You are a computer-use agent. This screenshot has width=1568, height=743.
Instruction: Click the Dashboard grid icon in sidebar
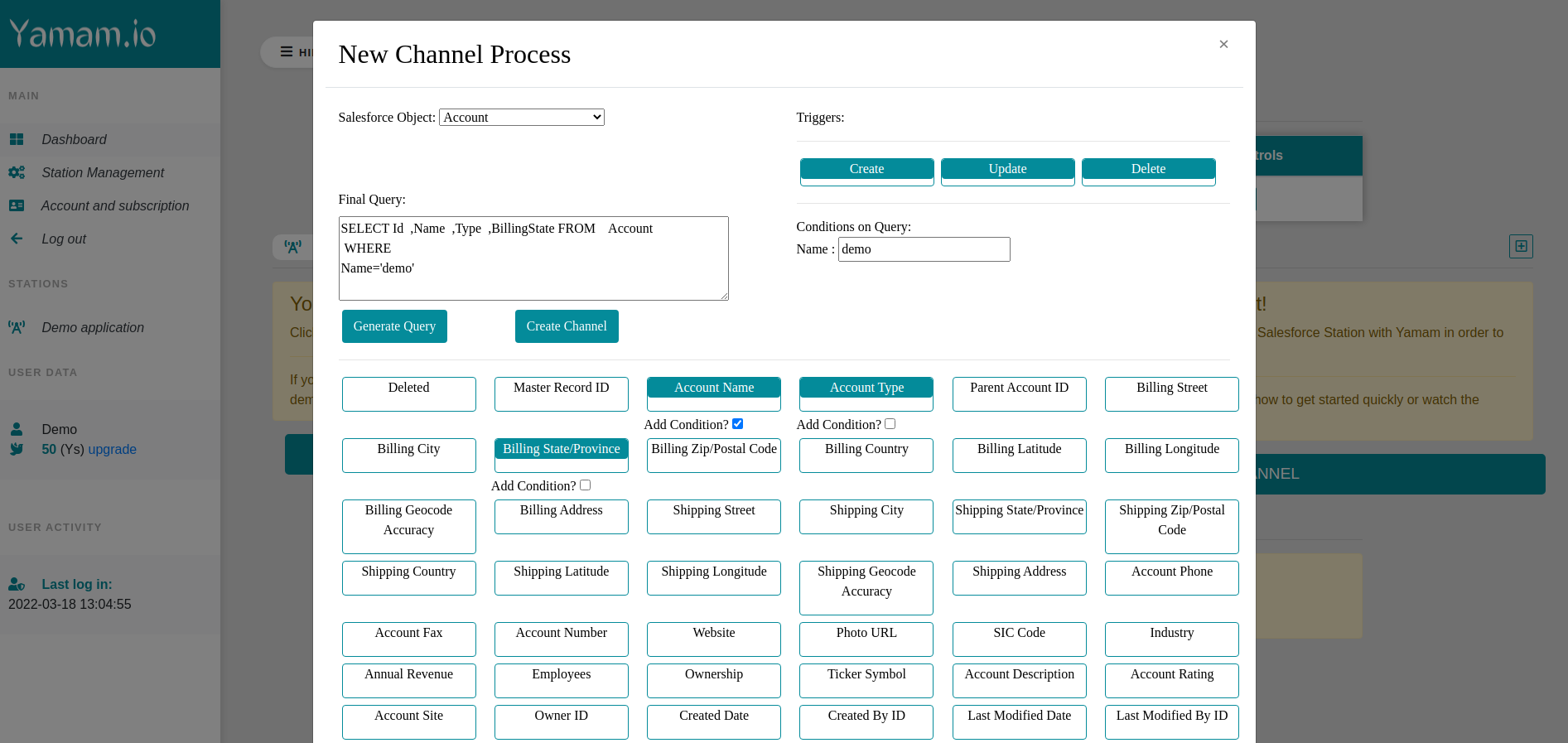pos(17,139)
